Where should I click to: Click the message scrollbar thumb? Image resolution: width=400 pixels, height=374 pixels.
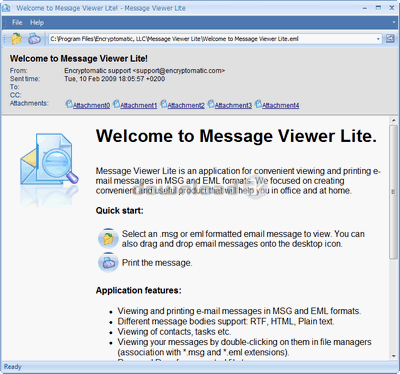point(393,192)
